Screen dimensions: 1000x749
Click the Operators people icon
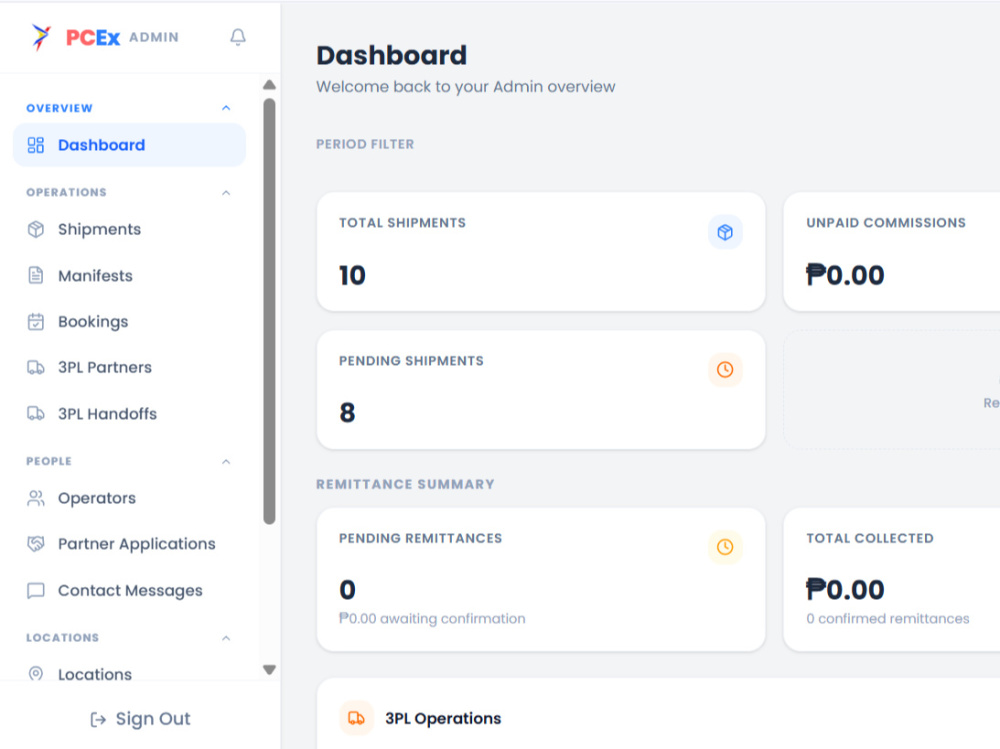(x=36, y=498)
